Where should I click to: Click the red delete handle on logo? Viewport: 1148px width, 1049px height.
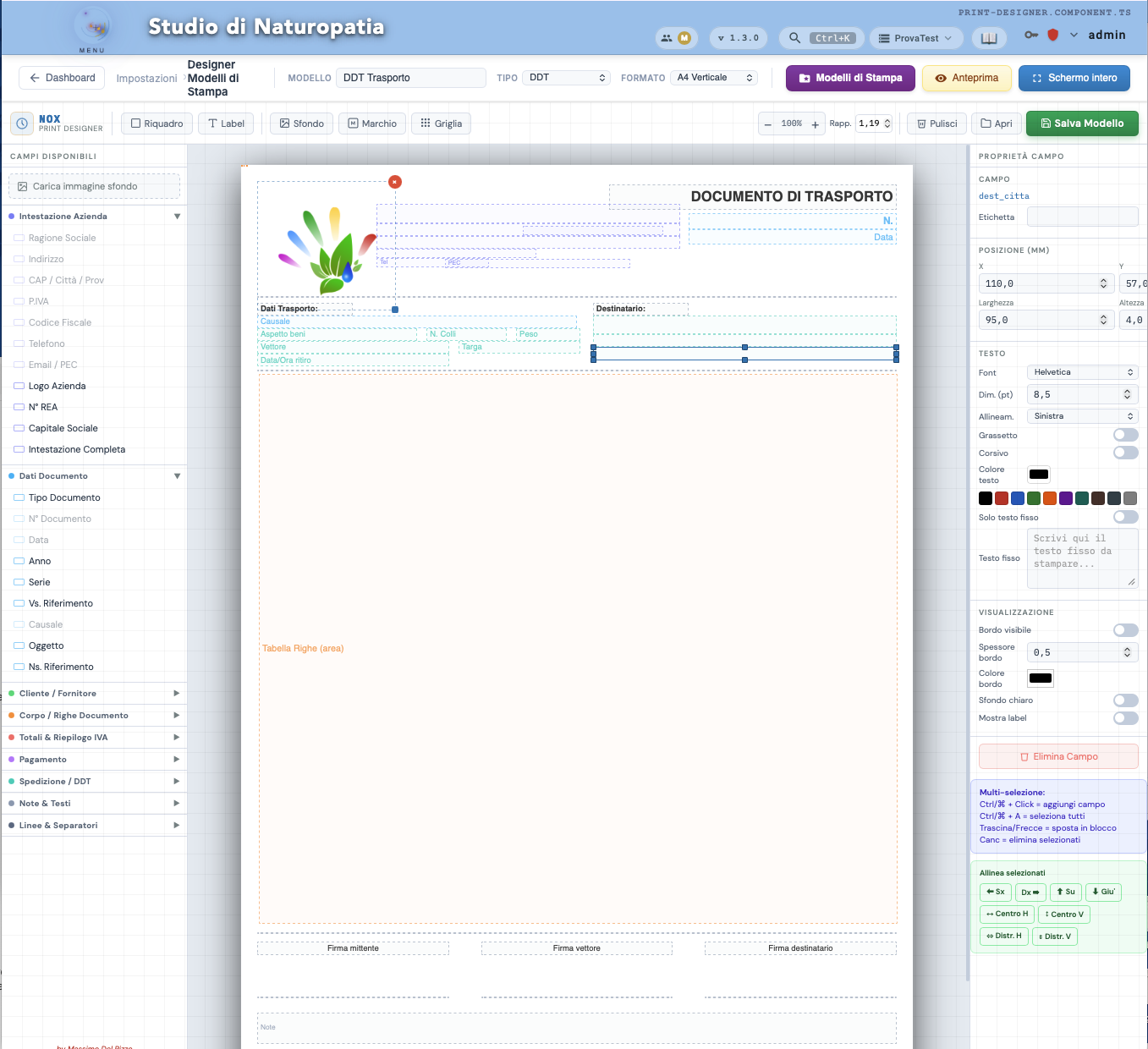(x=395, y=182)
